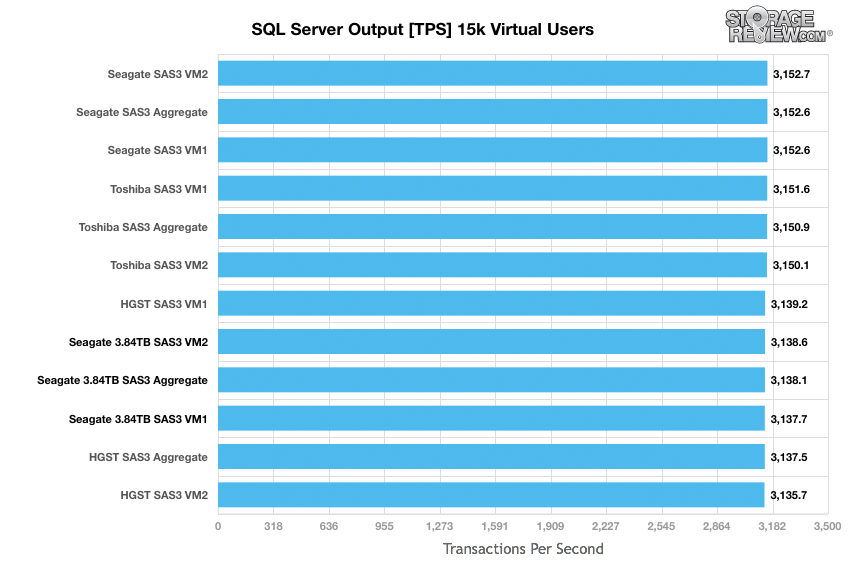Click the value 3,139.2
This screenshot has height=578, width=850.
789,304
